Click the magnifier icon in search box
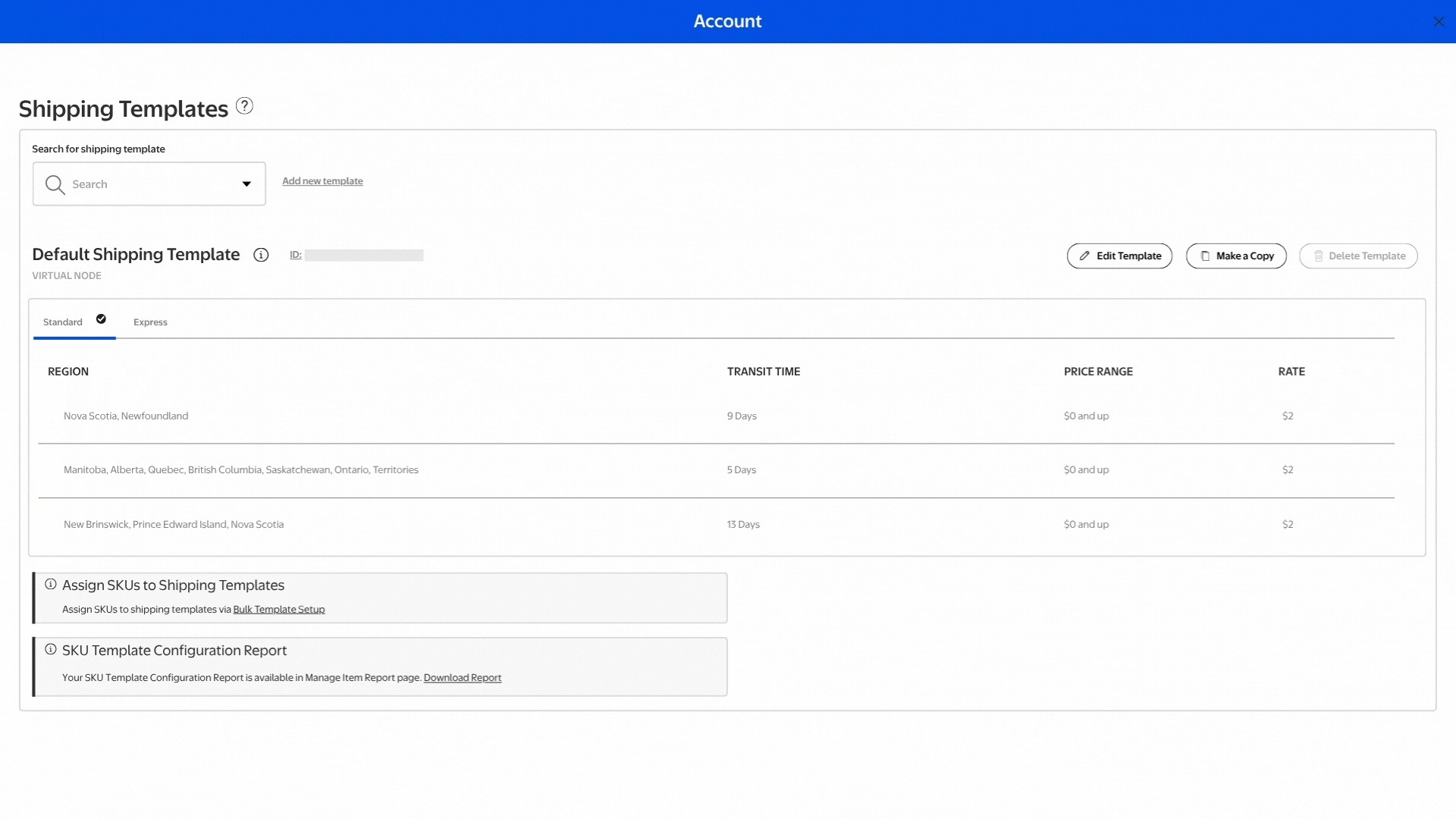The width and height of the screenshot is (1456, 819). 55,184
